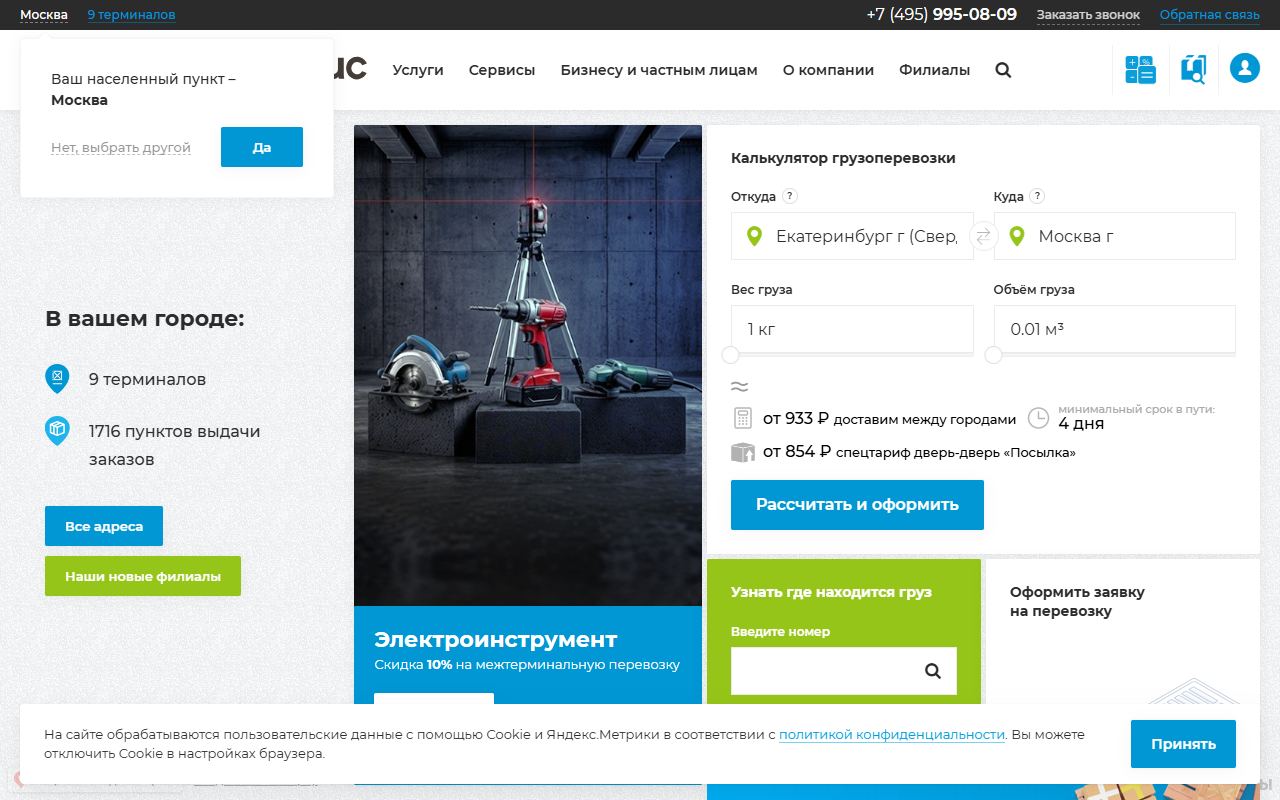Click the calculator icon beside от 933 ₽
The width and height of the screenshot is (1280, 800).
[x=742, y=419]
